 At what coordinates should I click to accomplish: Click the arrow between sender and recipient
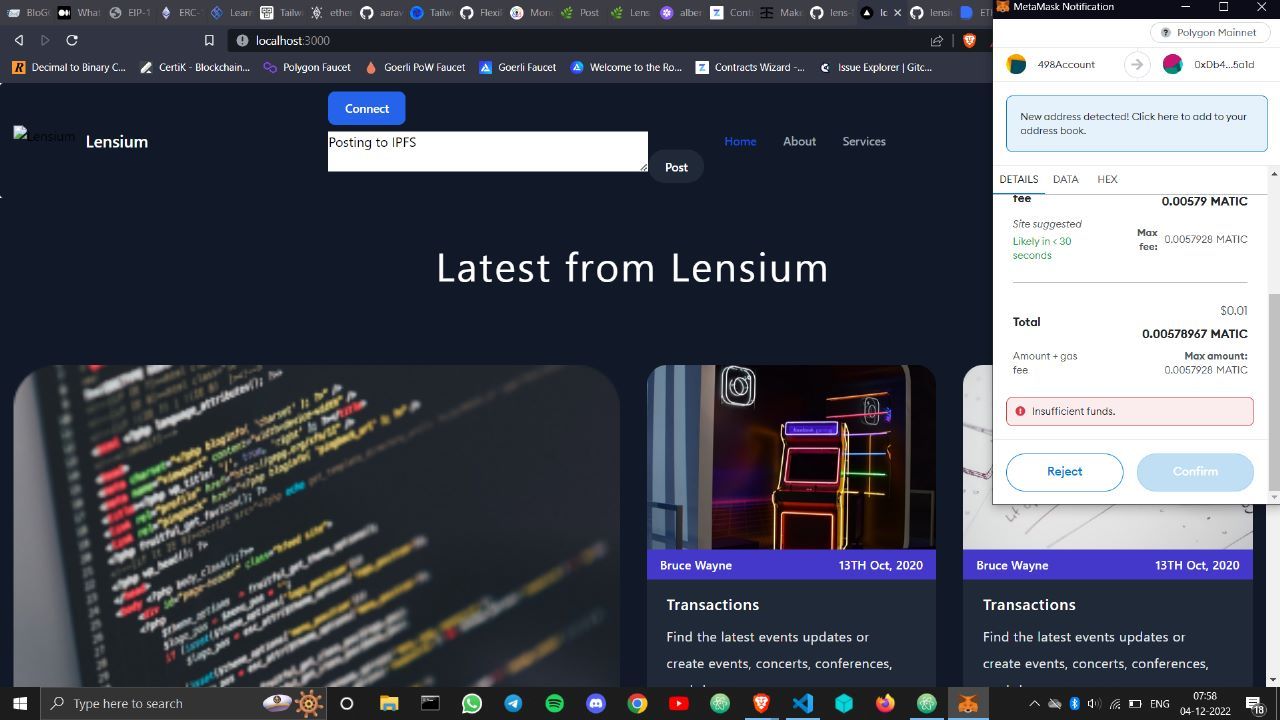pos(1137,64)
